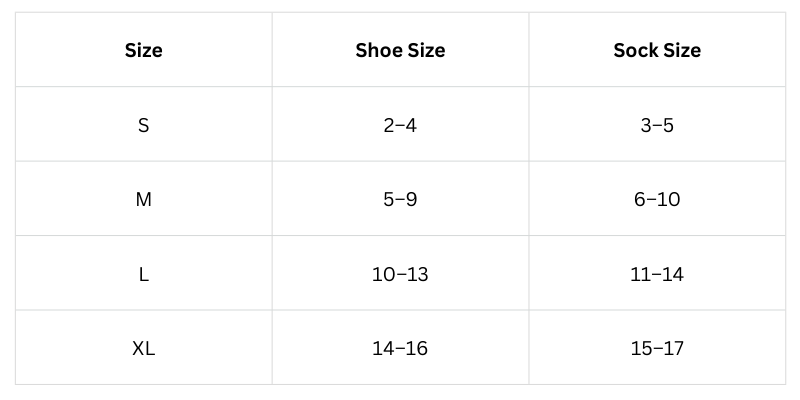Click the 6–10 sock size cell
Viewport: 800px width, 400px height.
pos(657,199)
